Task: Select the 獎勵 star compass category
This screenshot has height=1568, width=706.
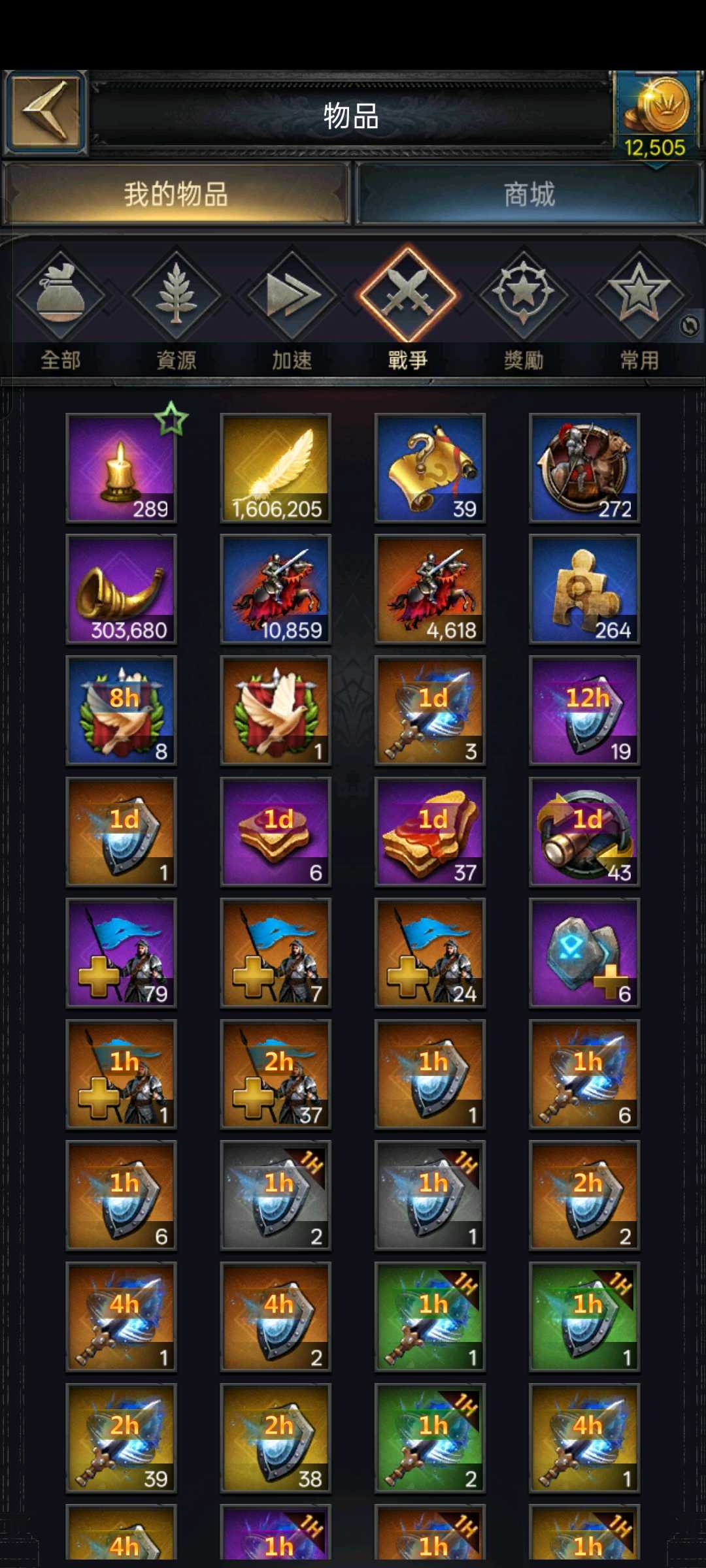Action: click(524, 310)
